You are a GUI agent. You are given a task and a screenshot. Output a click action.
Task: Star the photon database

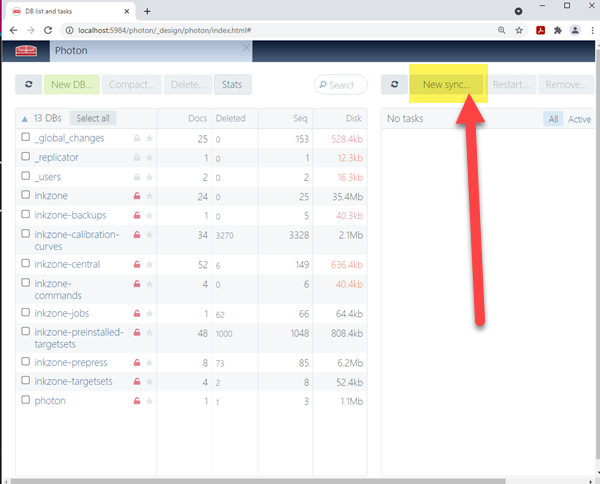pos(149,401)
